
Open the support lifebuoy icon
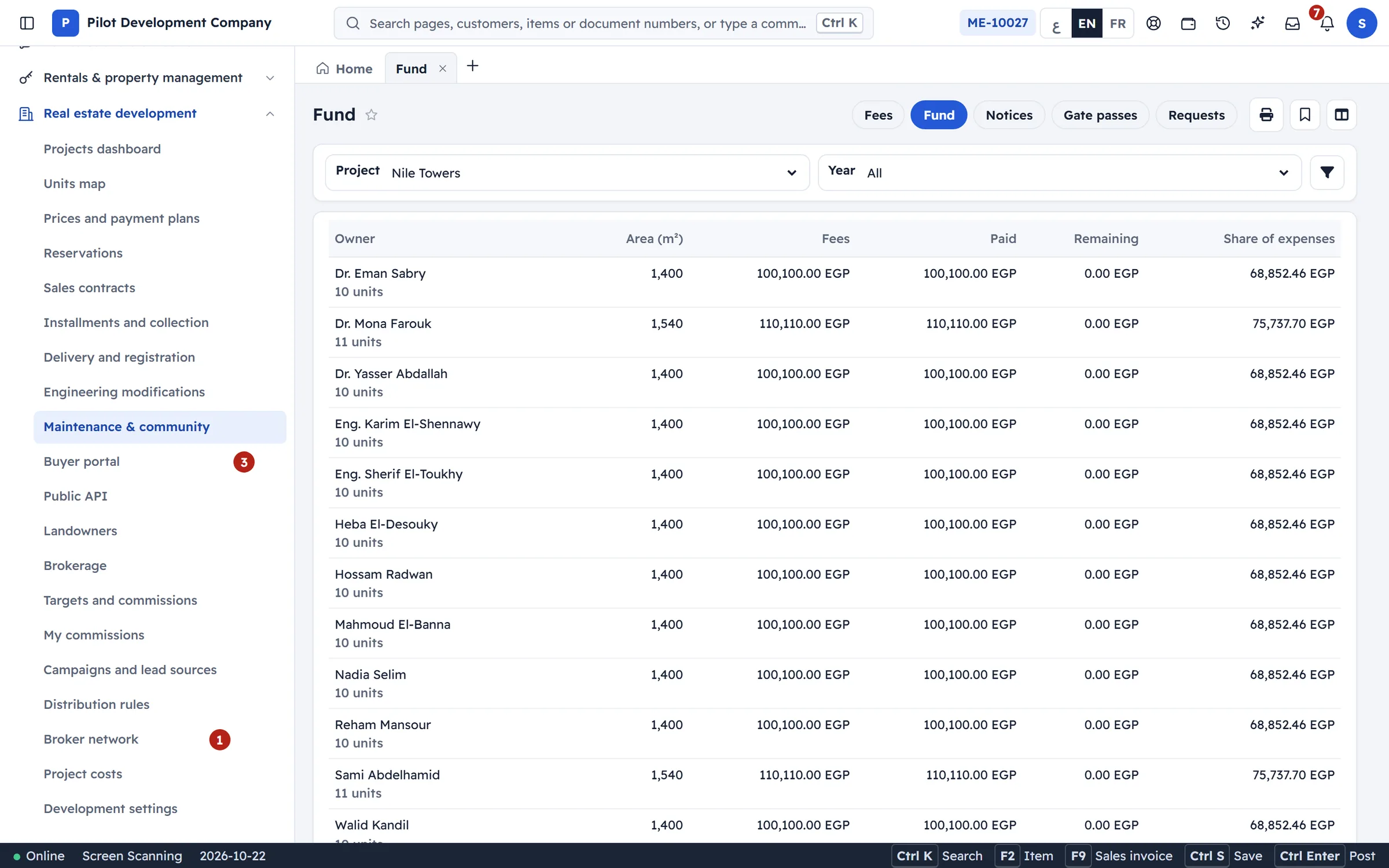coord(1153,23)
